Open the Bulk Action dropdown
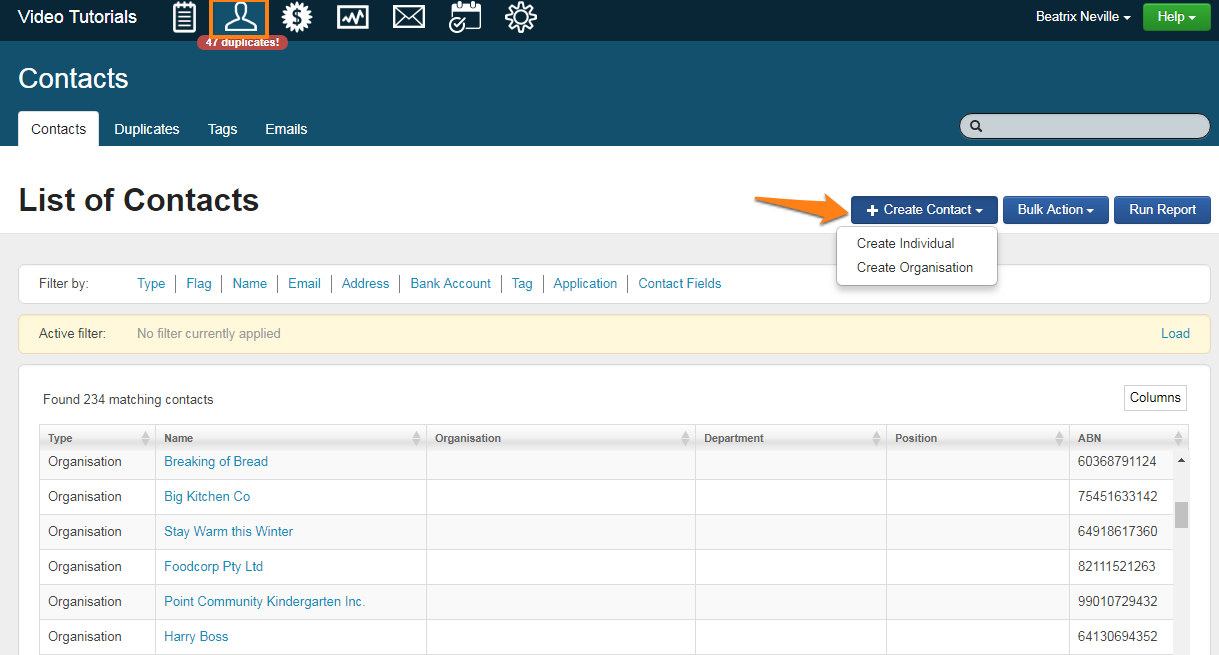Image resolution: width=1219 pixels, height=655 pixels. point(1055,210)
